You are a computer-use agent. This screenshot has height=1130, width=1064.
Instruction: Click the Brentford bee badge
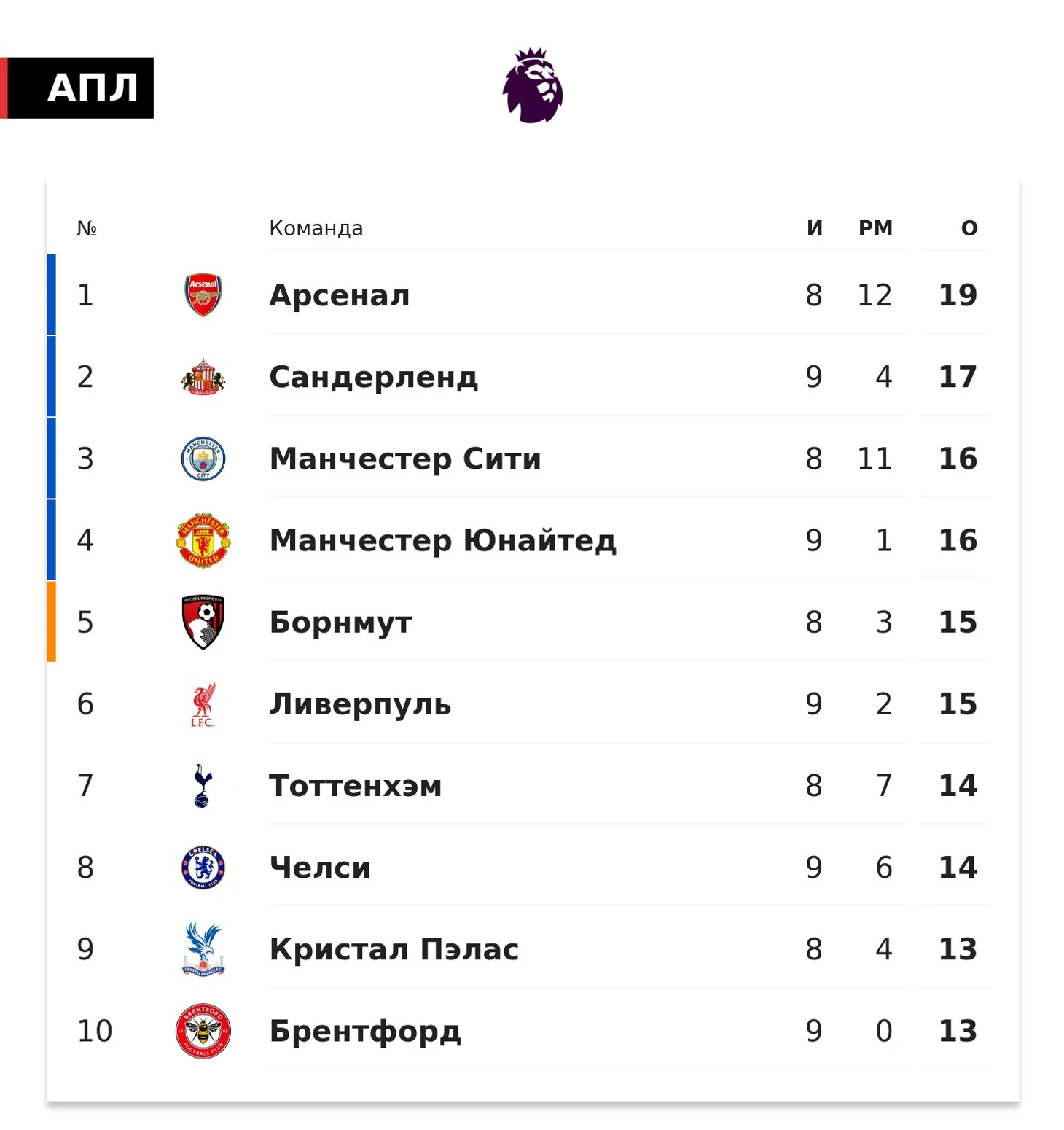(203, 1031)
